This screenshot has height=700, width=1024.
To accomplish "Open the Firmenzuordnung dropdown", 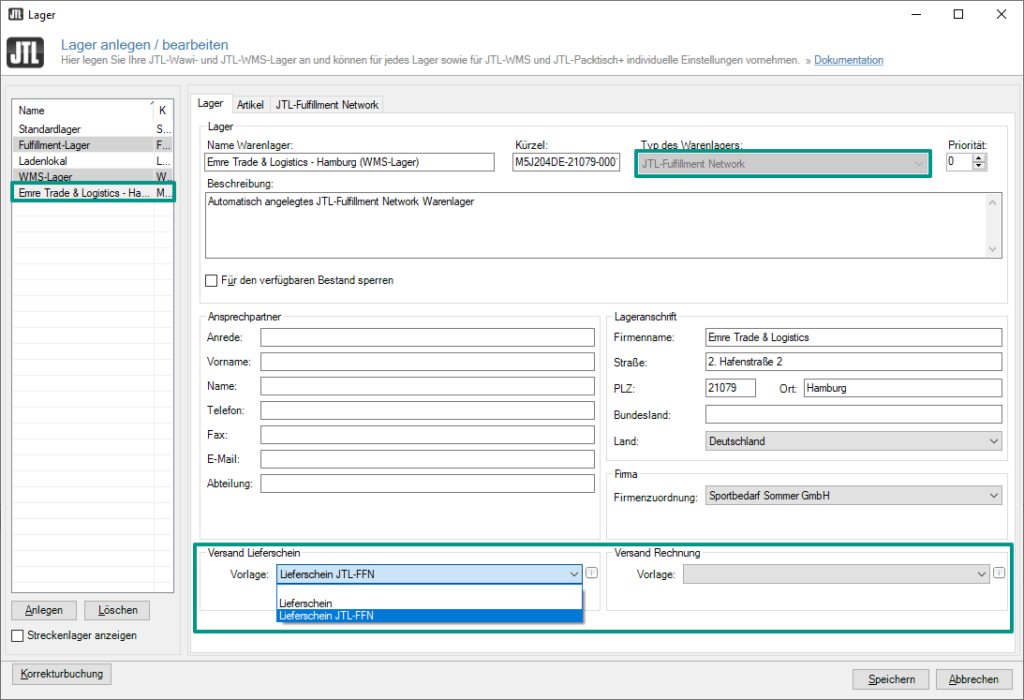I will (x=995, y=494).
